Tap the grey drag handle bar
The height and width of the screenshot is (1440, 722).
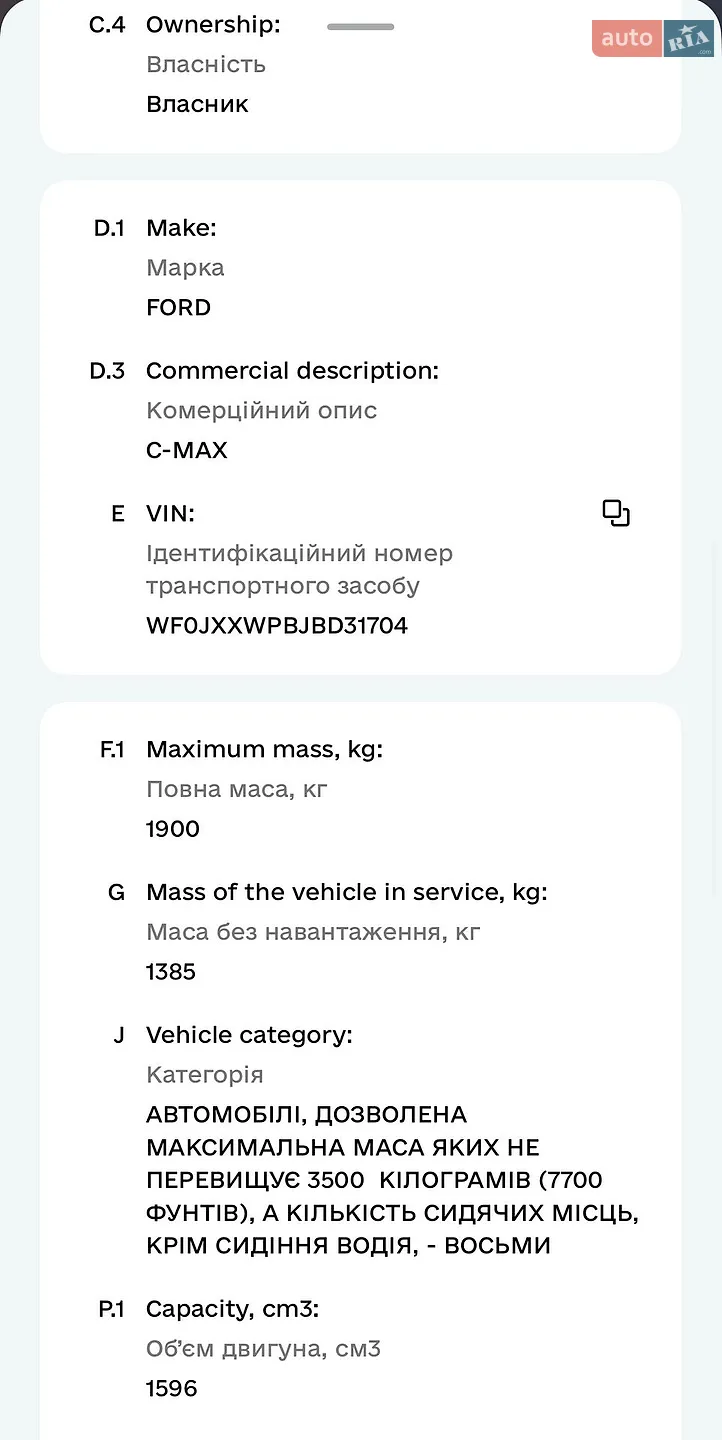(360, 26)
